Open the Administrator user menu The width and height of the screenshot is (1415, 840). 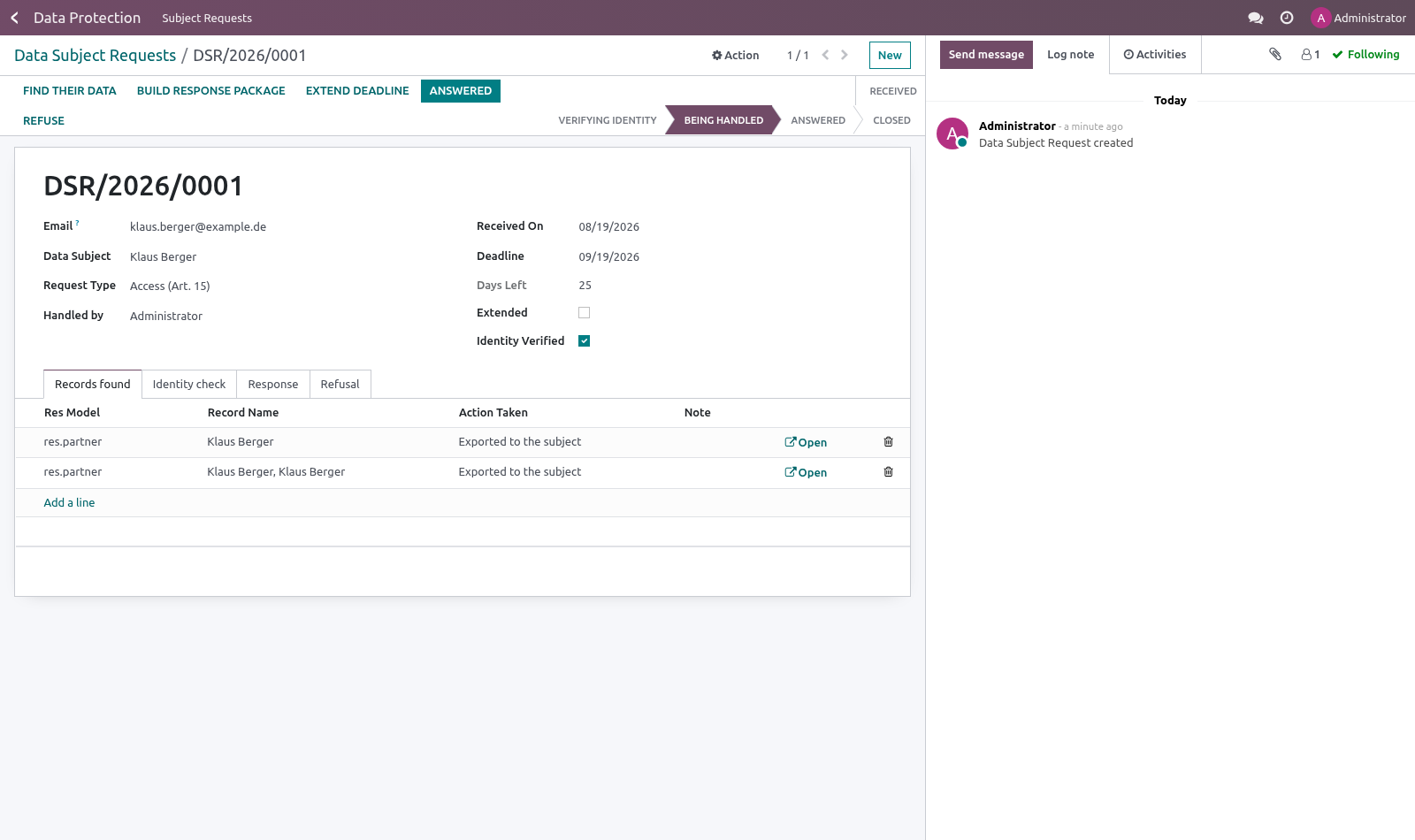[x=1359, y=18]
